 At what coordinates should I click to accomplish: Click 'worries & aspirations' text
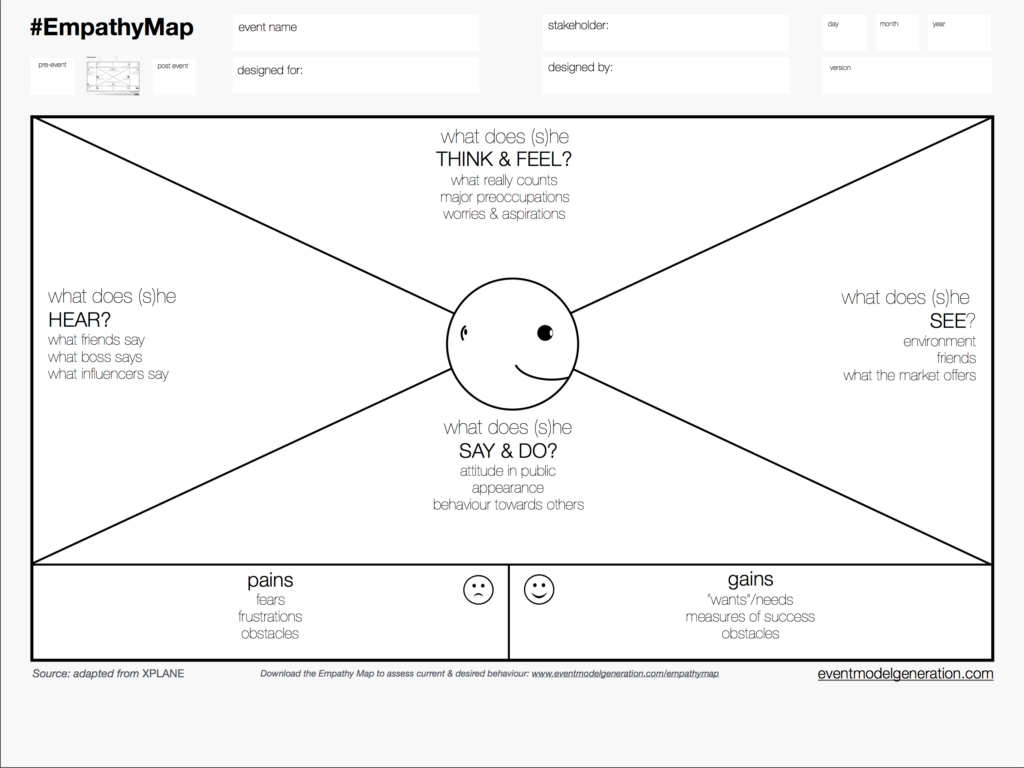coord(504,214)
